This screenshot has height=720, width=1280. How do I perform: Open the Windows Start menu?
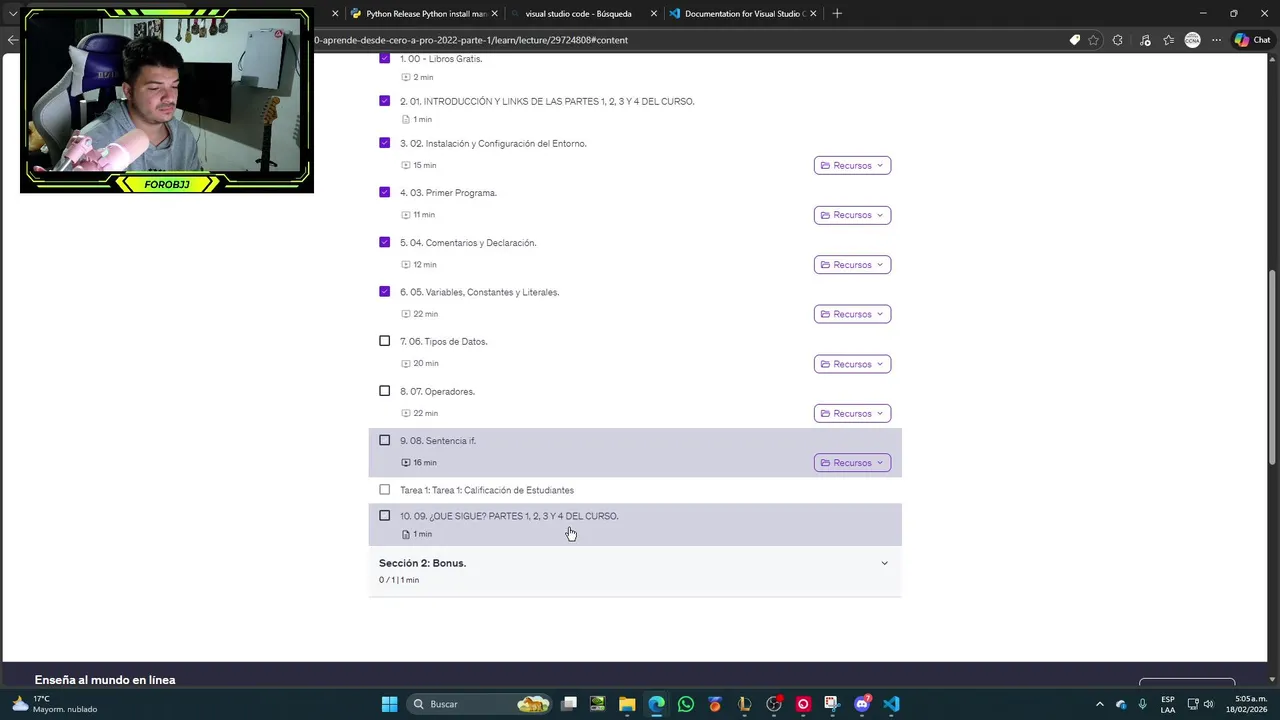tap(389, 704)
